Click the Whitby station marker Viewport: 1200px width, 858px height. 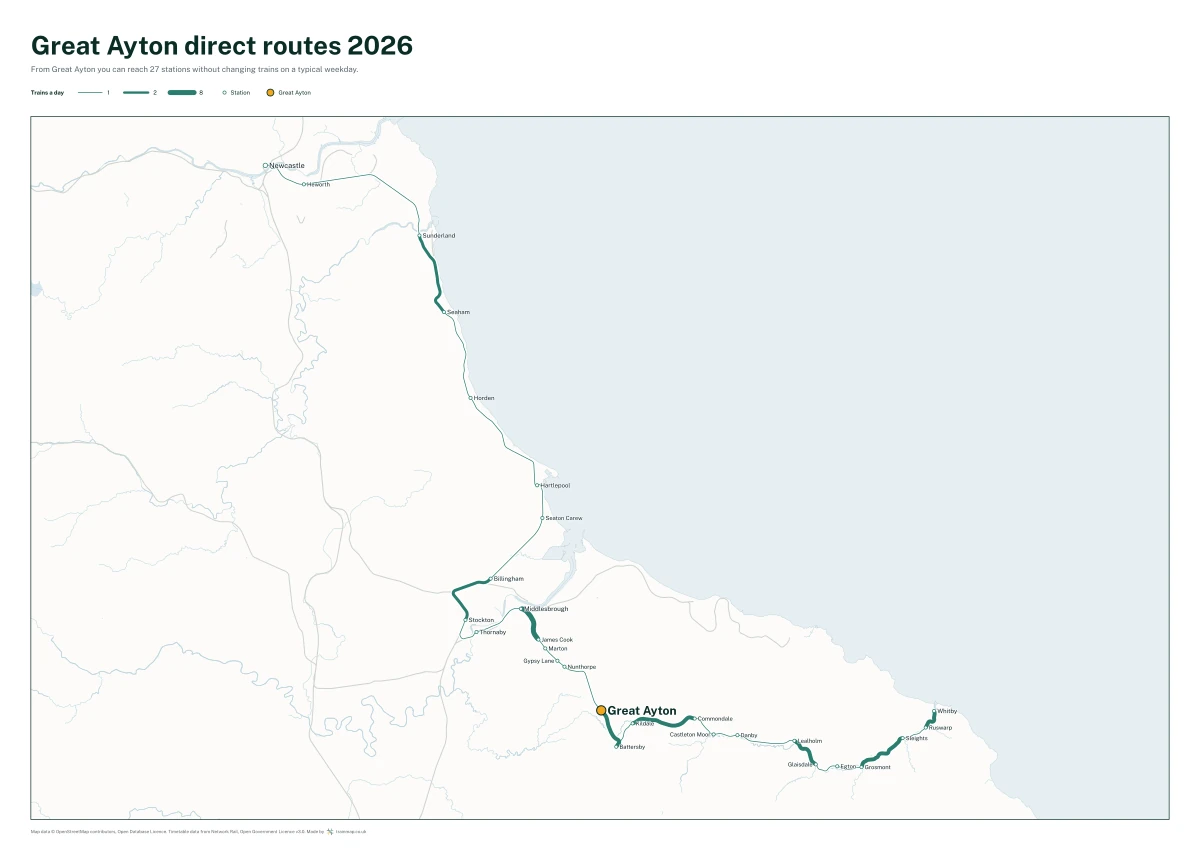934,711
